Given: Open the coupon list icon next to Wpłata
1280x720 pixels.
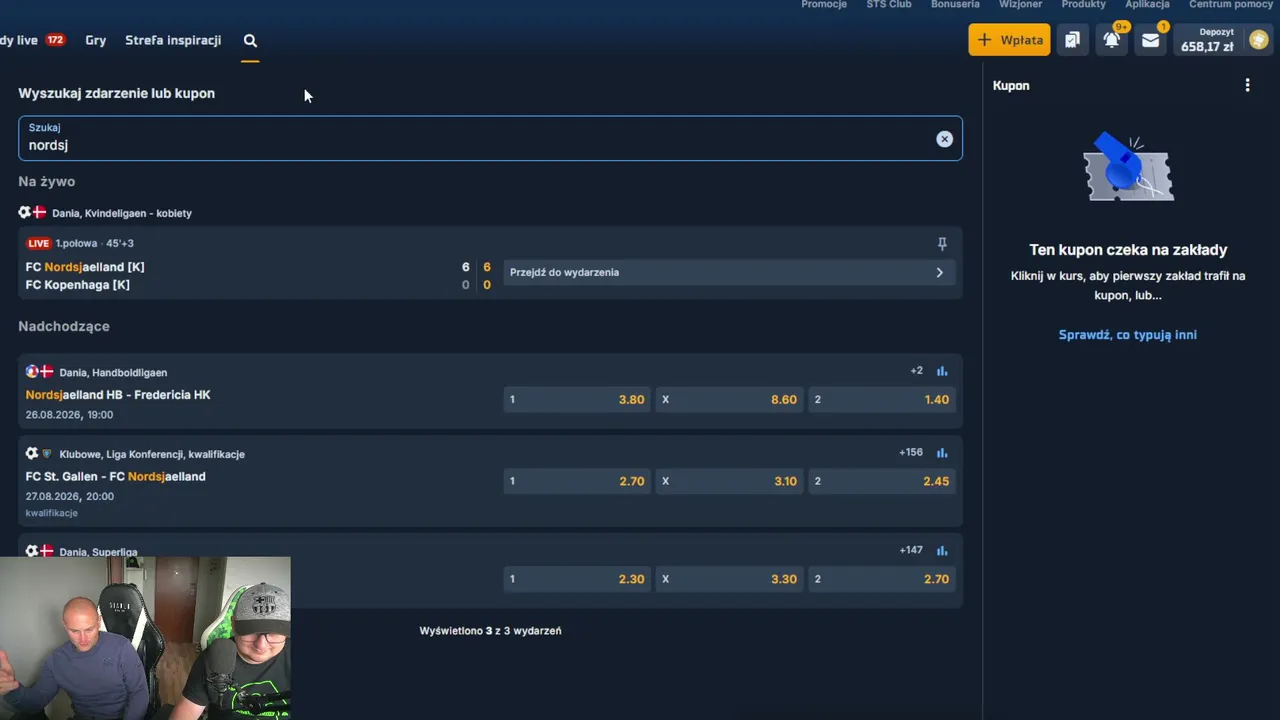Looking at the screenshot, I should 1072,40.
